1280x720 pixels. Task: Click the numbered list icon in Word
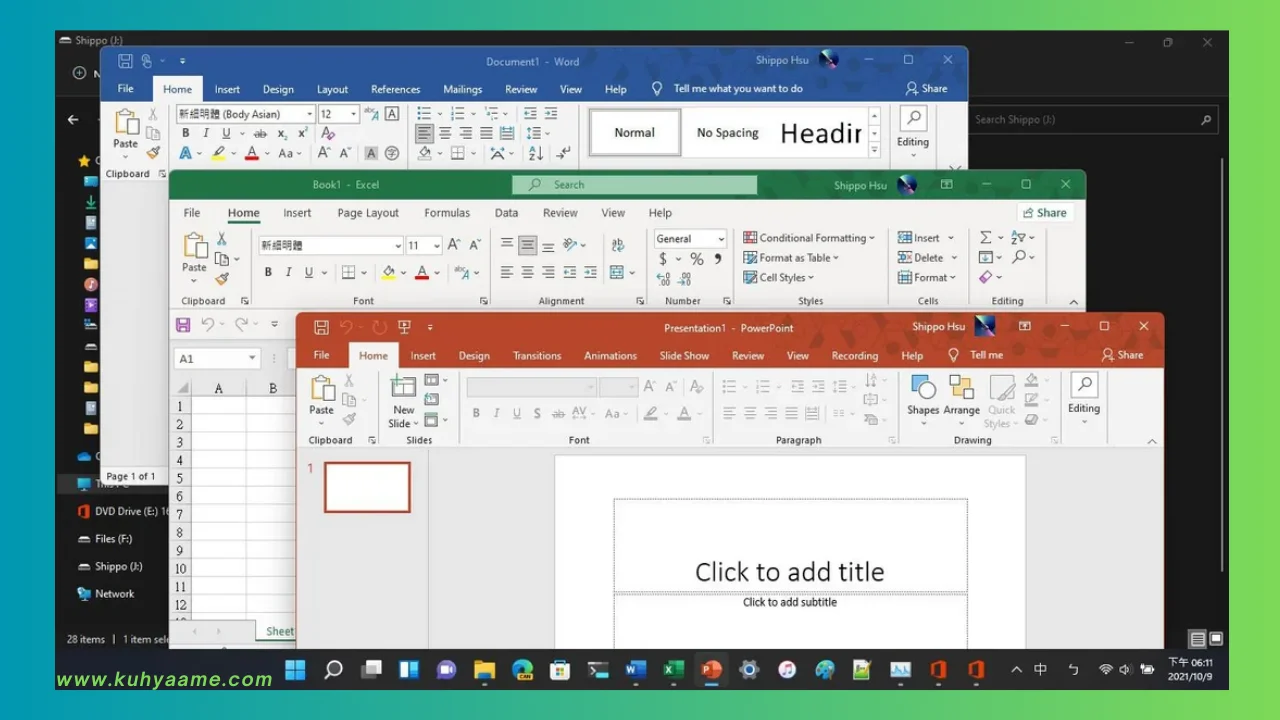coord(459,113)
